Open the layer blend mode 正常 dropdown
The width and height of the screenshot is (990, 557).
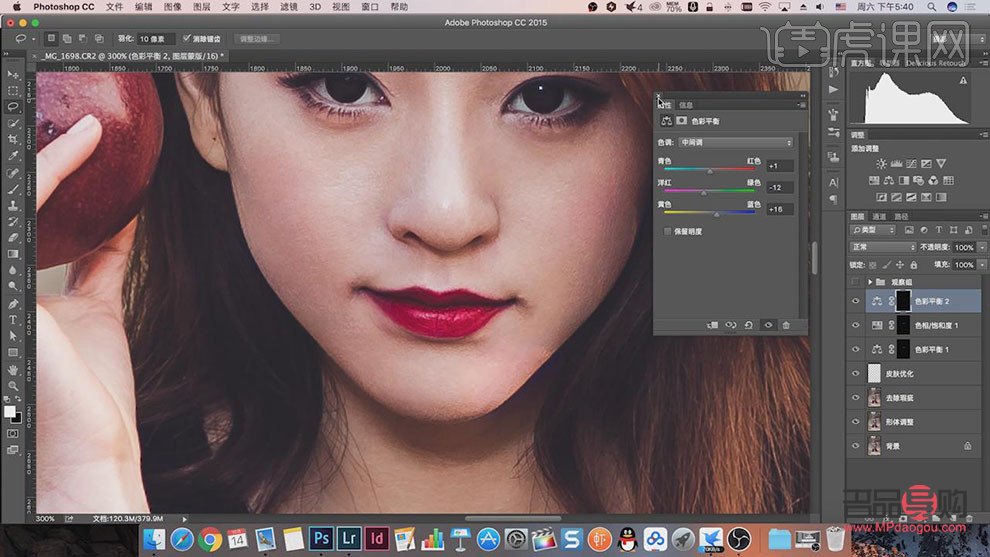click(883, 247)
